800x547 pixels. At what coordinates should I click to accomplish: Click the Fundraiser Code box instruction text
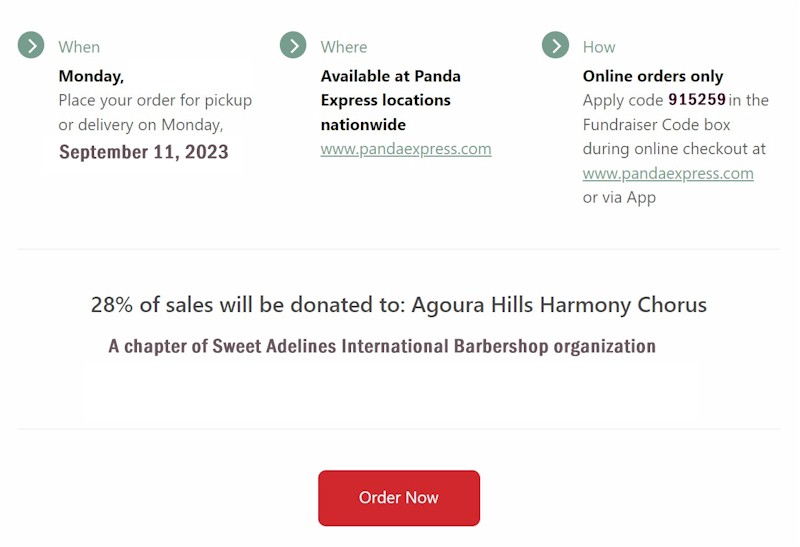(x=657, y=125)
